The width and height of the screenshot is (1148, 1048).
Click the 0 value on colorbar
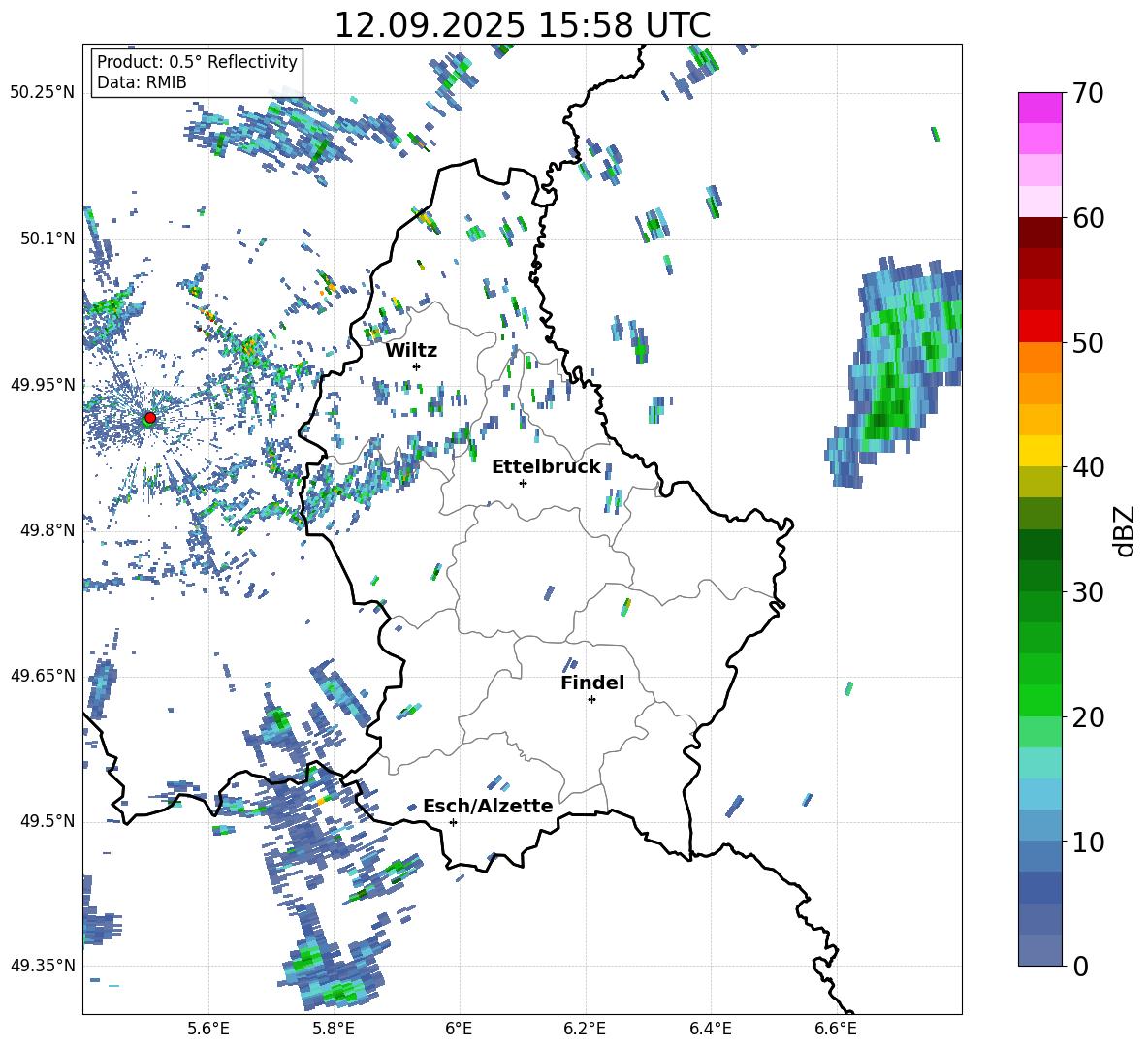pyautogui.click(x=1081, y=967)
